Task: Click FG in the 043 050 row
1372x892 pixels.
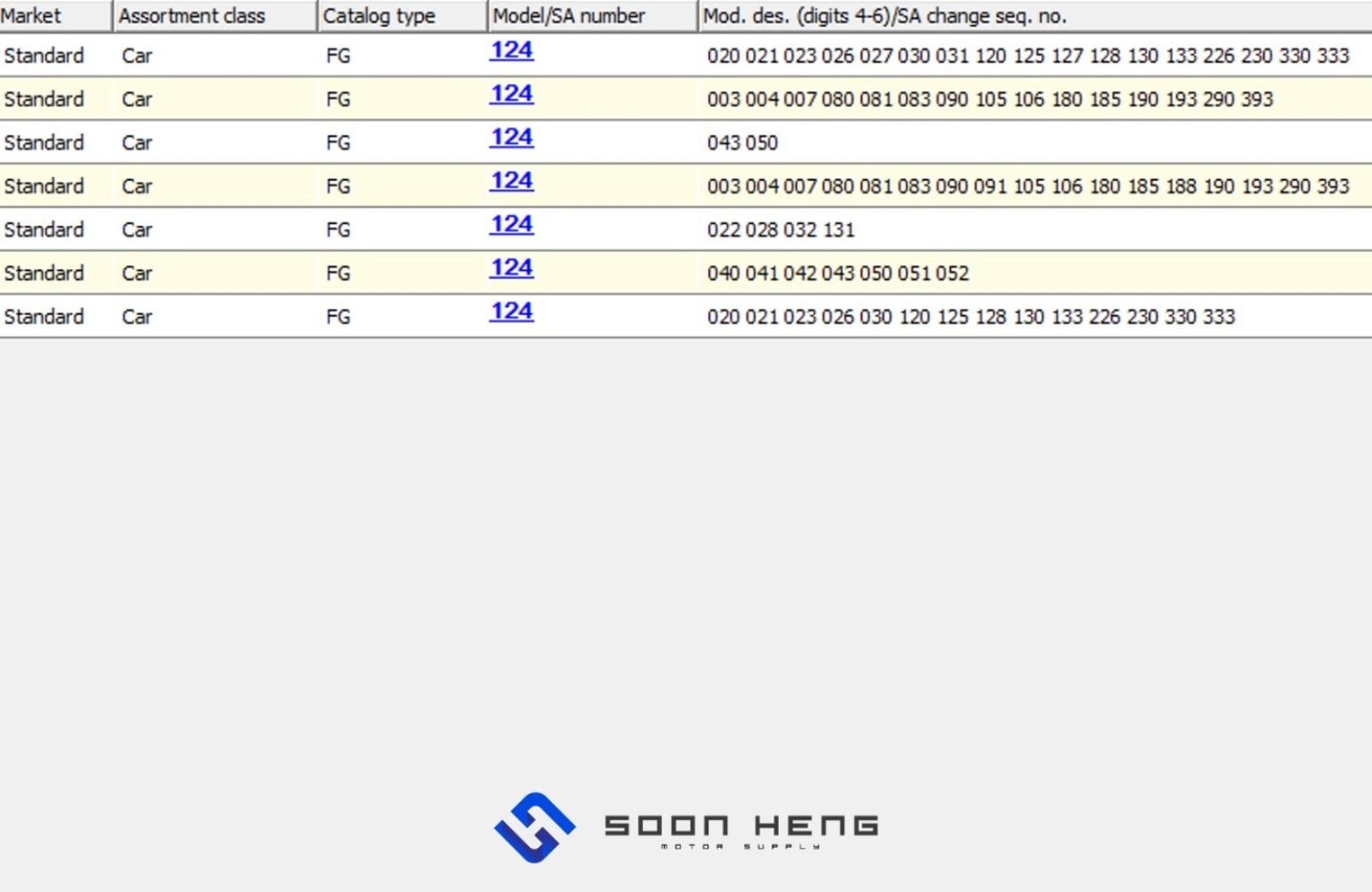Action: click(x=338, y=143)
